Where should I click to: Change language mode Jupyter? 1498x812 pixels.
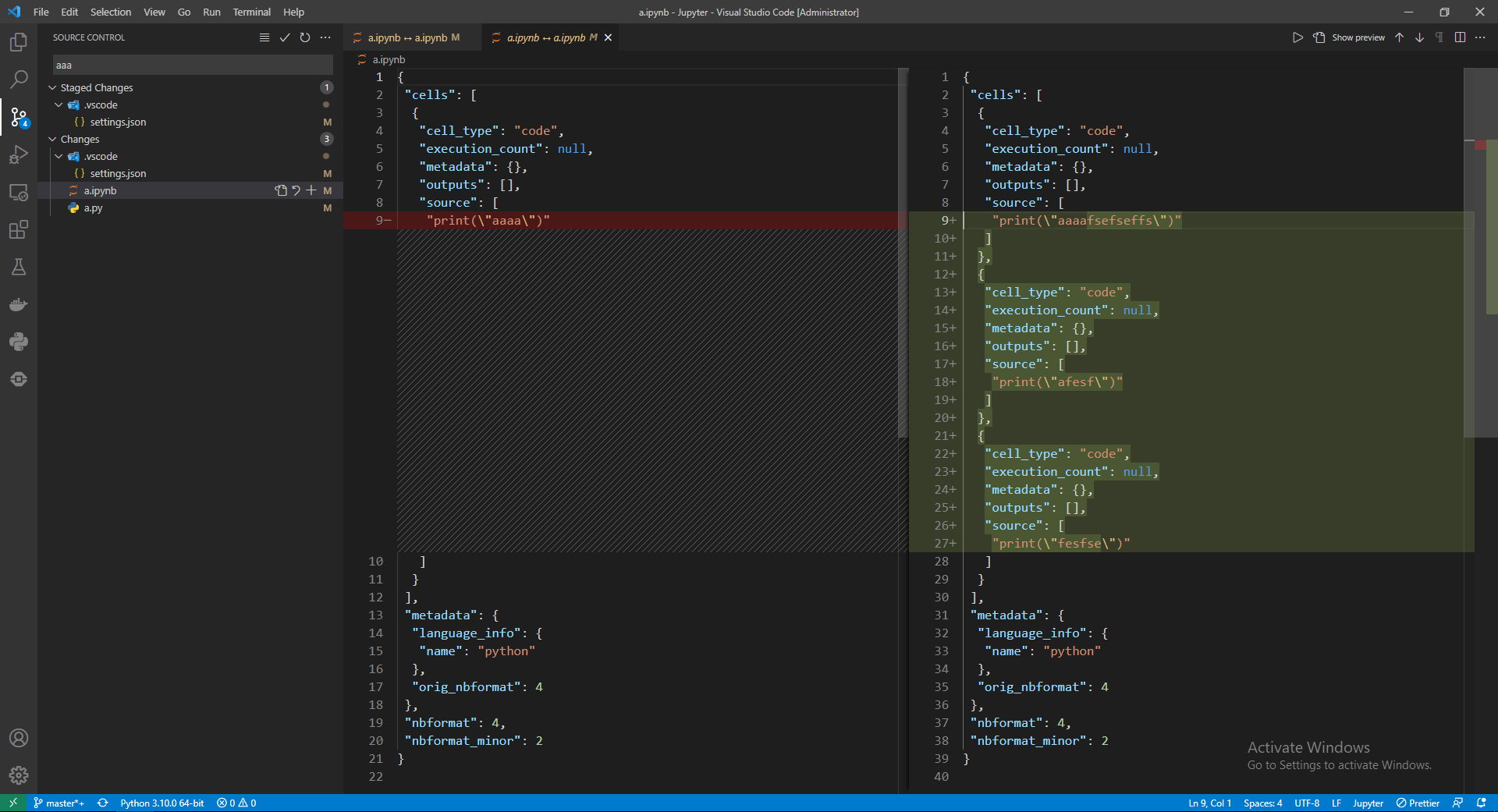click(1368, 803)
